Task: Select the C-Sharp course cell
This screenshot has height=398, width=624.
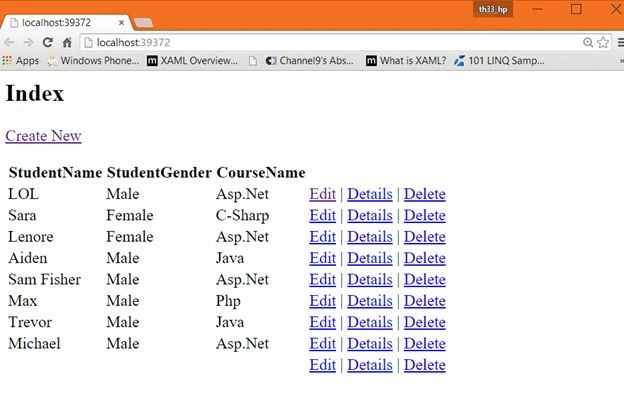Action: coord(242,216)
